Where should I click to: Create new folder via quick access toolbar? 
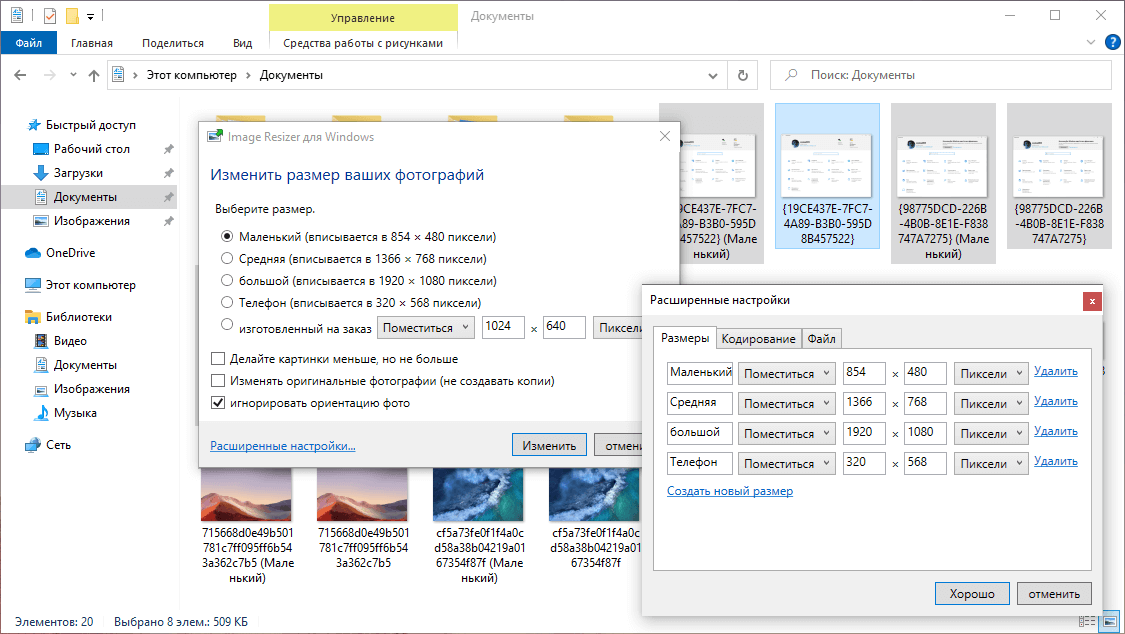(70, 15)
